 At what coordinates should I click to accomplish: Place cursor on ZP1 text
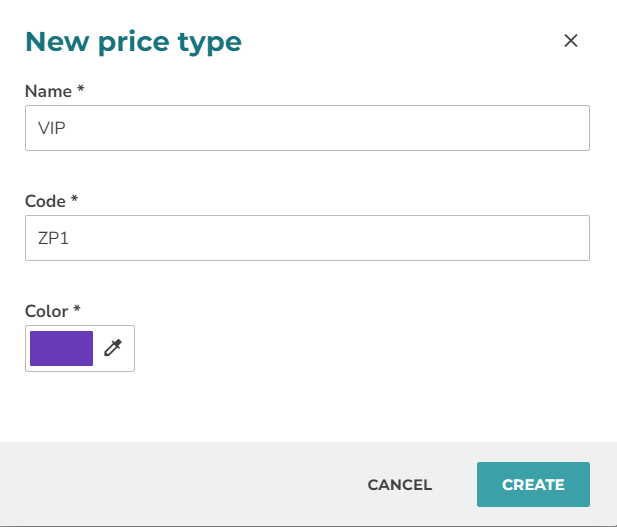click(x=53, y=238)
